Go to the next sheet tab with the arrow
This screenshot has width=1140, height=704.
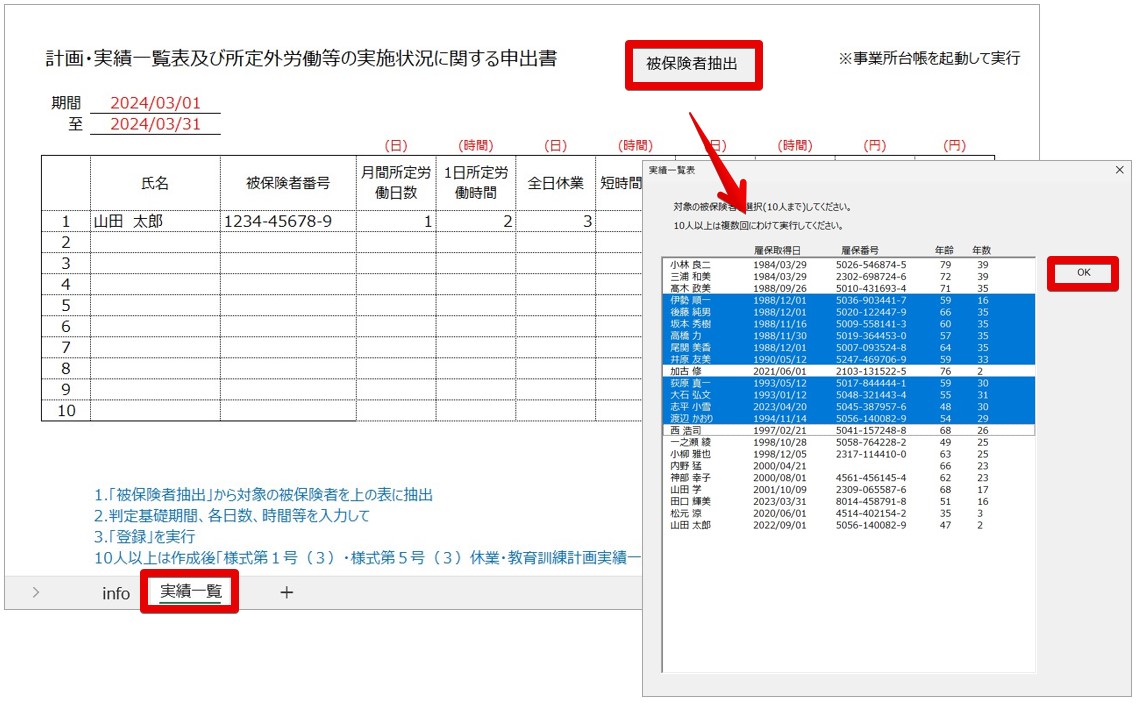(36, 593)
